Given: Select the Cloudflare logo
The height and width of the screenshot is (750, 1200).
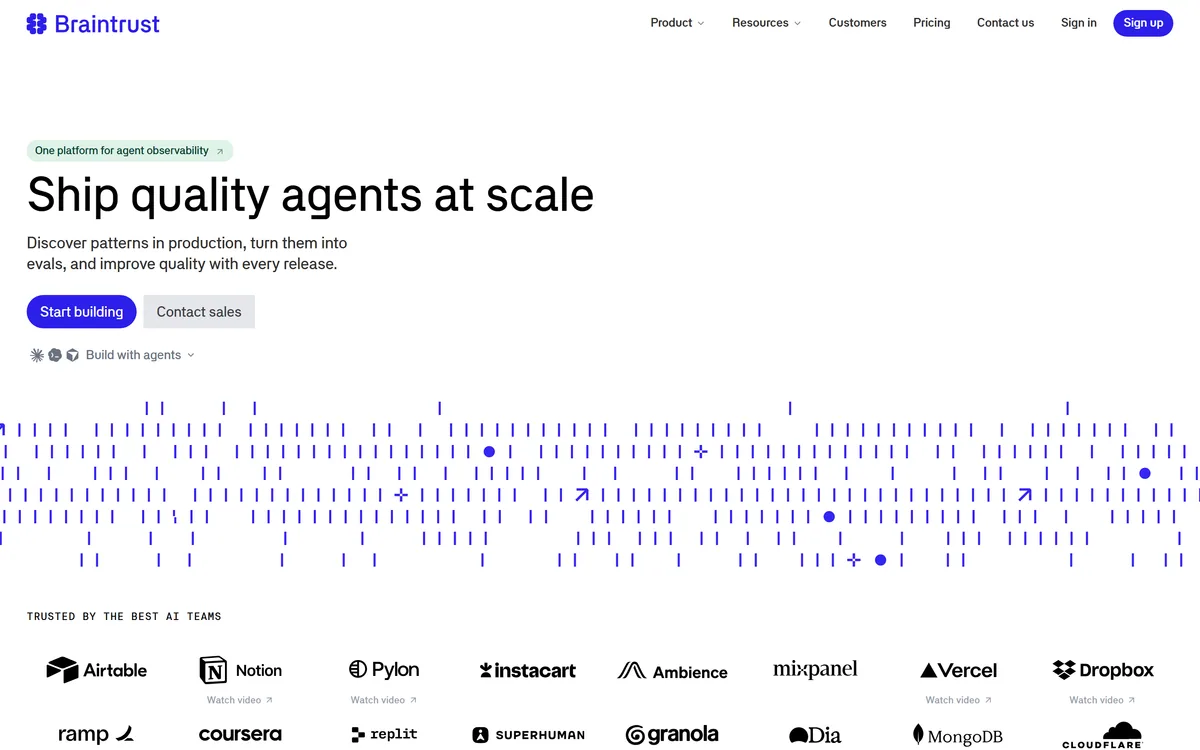Looking at the screenshot, I should pyautogui.click(x=1103, y=735).
